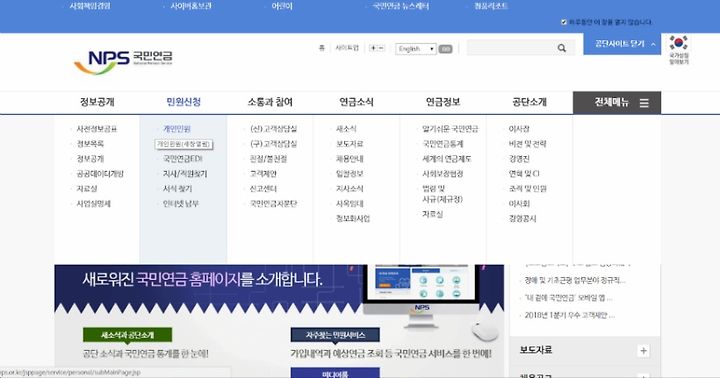Open 조직 및 인원 submenu item
The width and height of the screenshot is (720, 378).
coord(527,189)
